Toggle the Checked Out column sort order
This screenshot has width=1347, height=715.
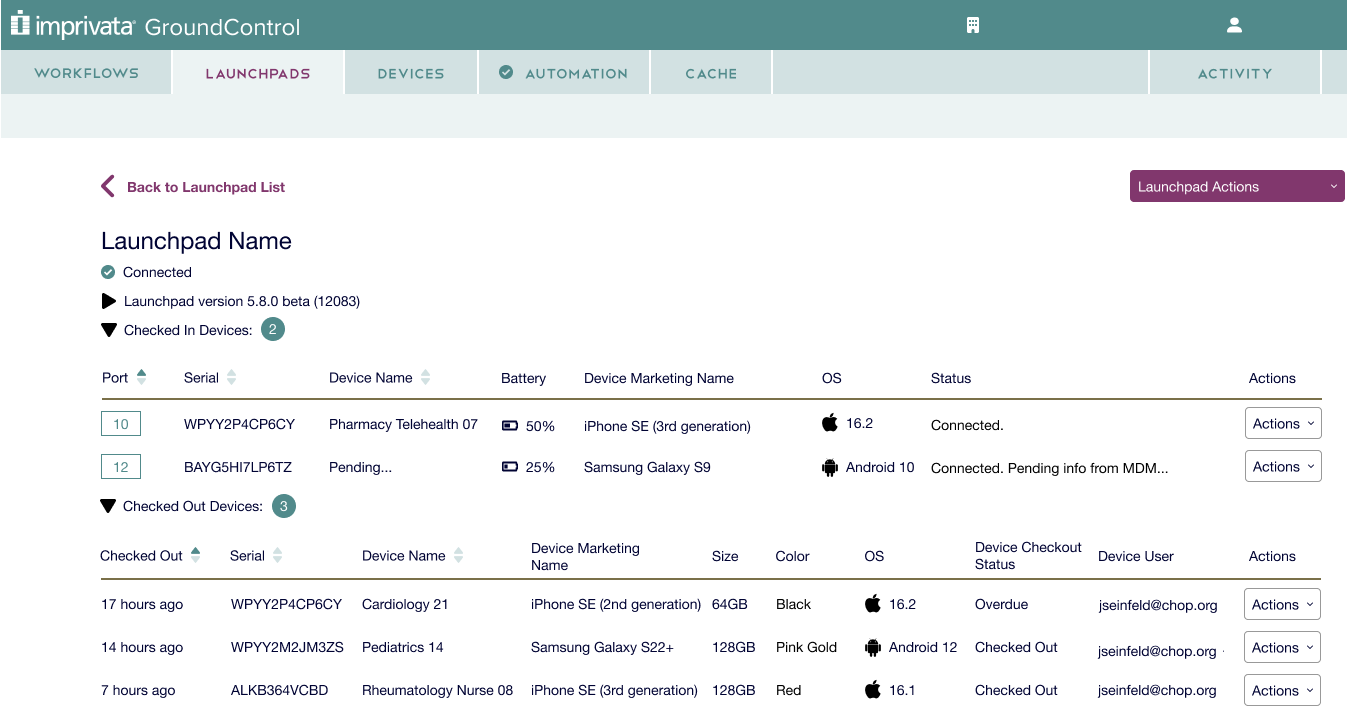point(196,555)
